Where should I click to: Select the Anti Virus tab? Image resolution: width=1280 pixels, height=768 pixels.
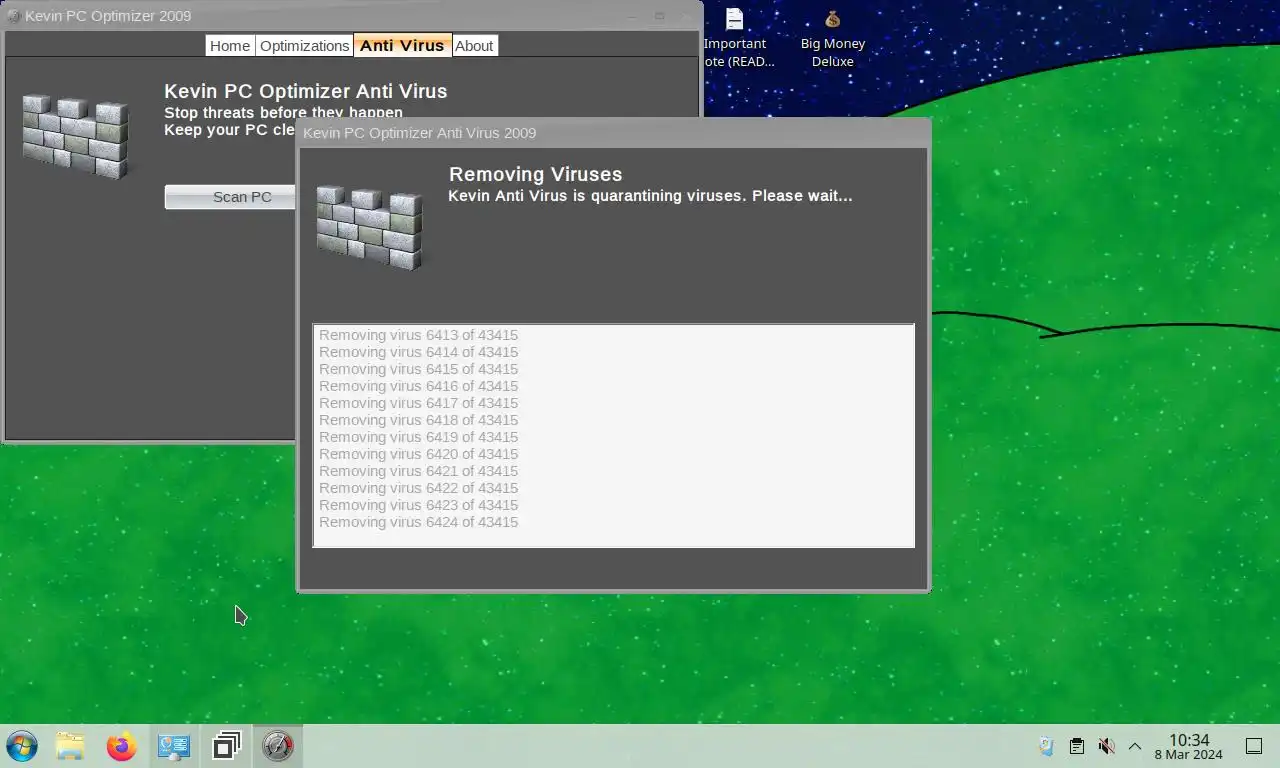(x=402, y=45)
